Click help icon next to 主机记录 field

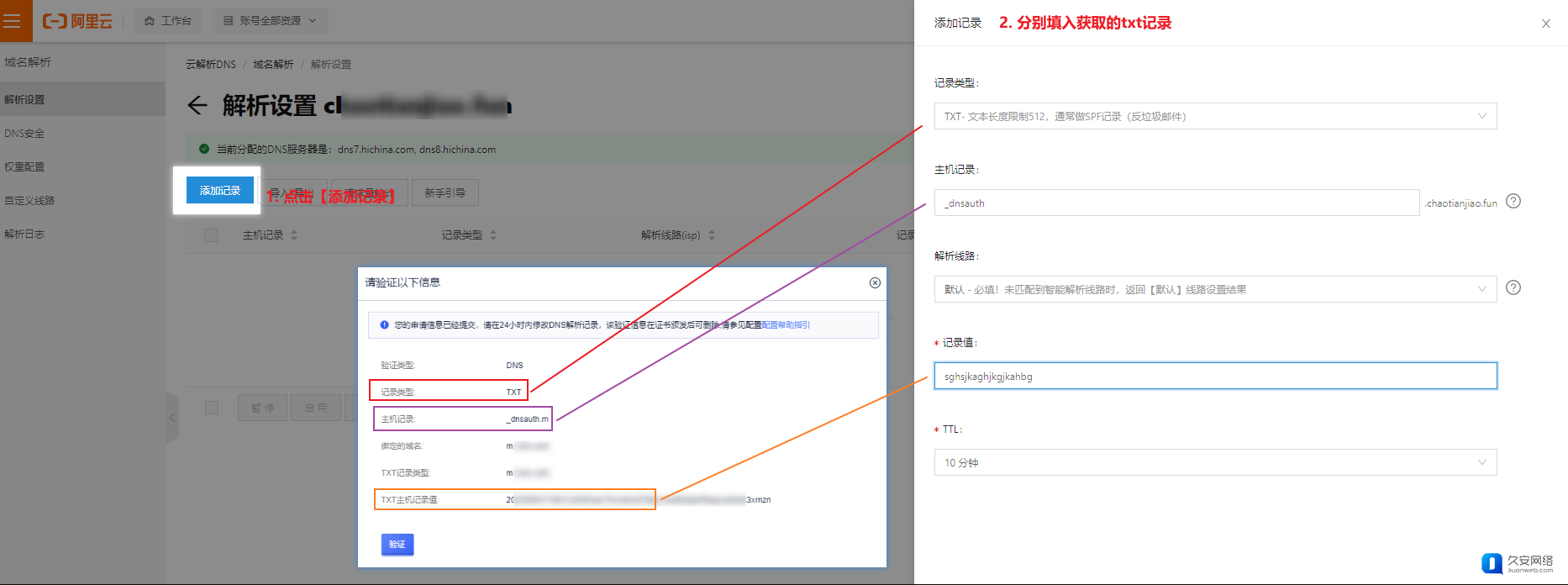tap(1513, 202)
